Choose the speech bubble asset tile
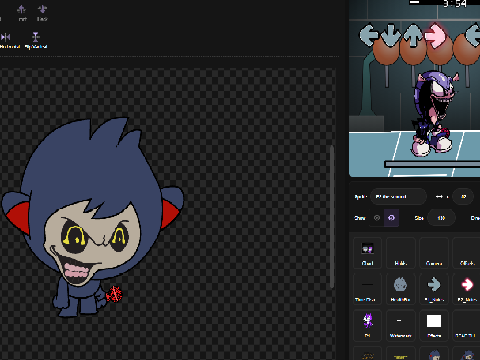The height and width of the screenshot is (360, 480). click(x=367, y=252)
